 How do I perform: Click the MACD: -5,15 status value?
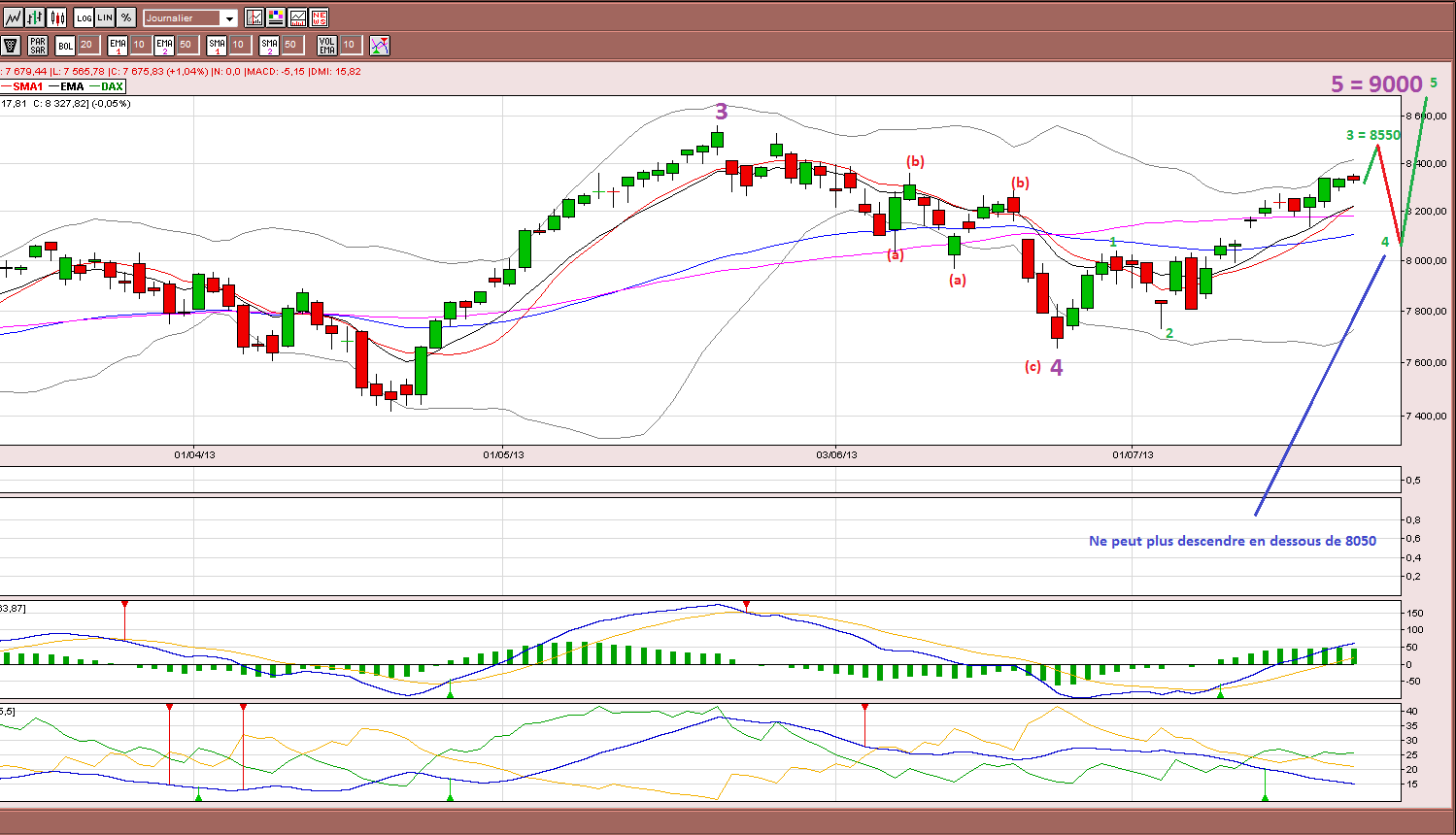(x=275, y=71)
